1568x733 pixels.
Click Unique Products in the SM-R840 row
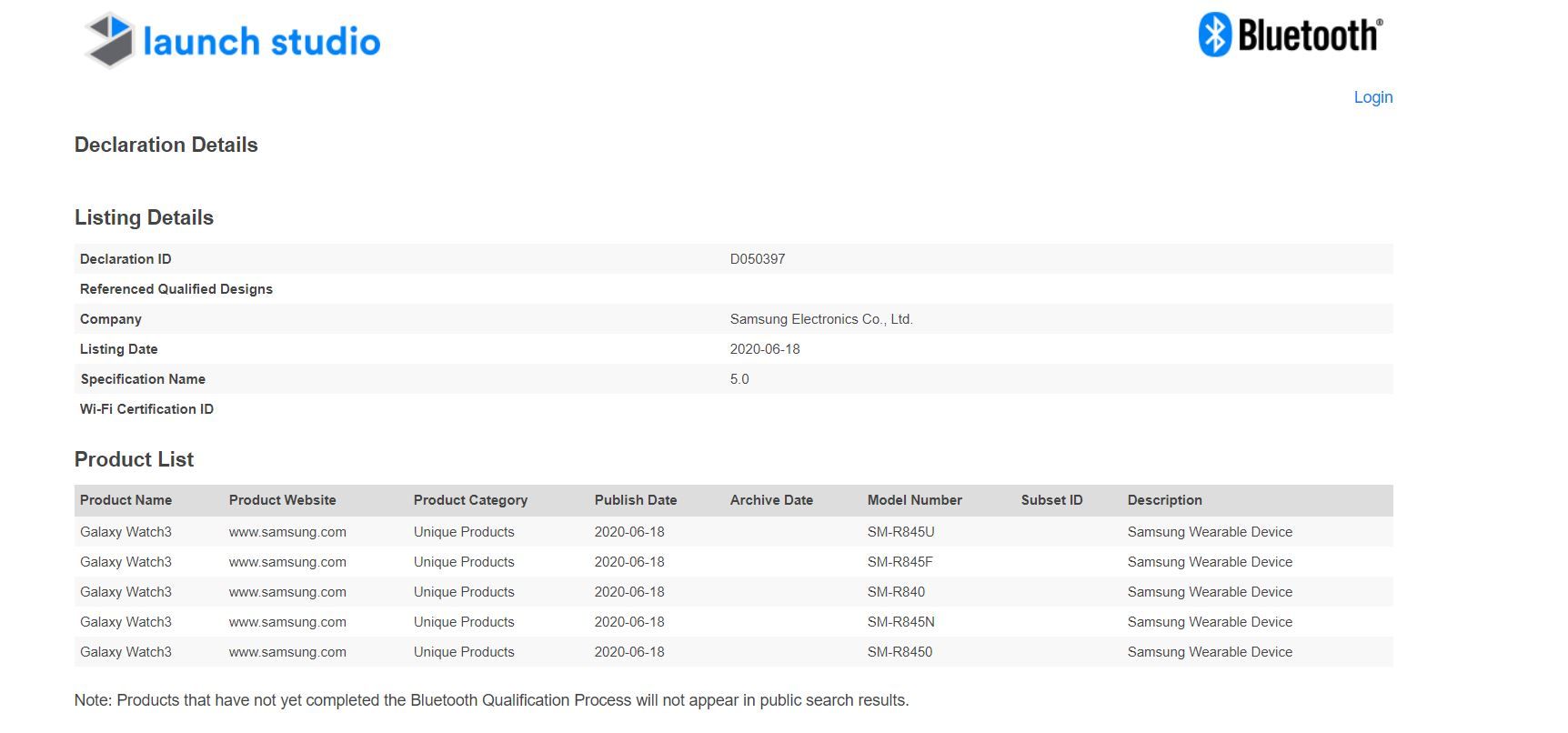tap(464, 592)
